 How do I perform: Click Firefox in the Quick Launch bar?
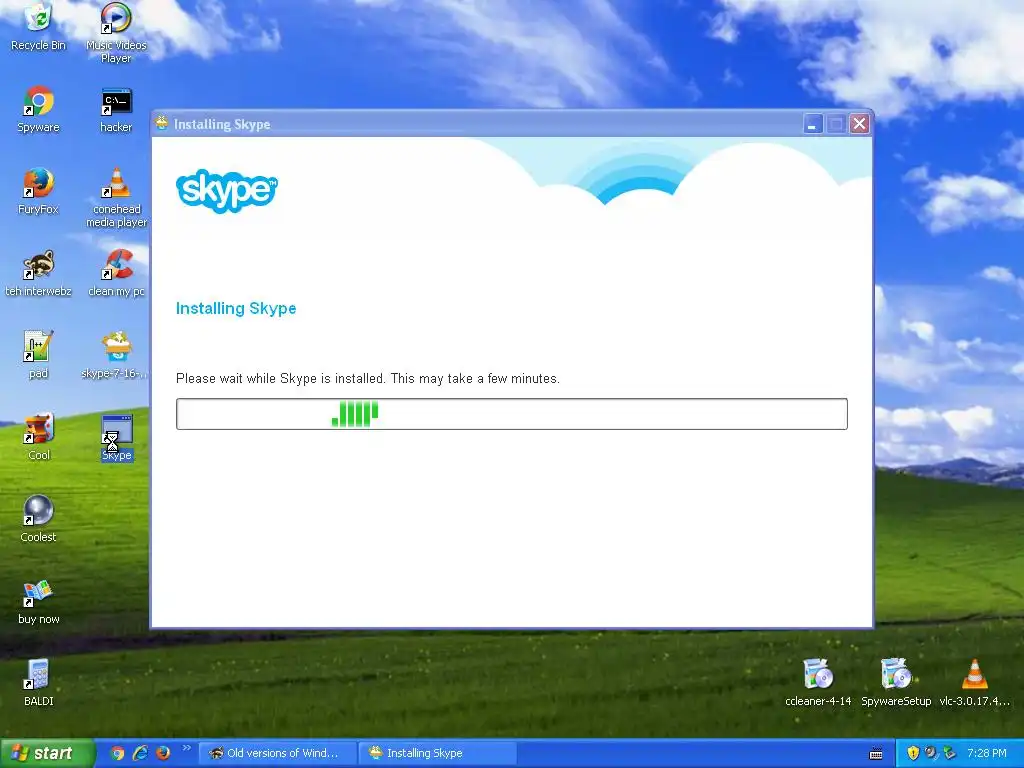pyautogui.click(x=163, y=753)
